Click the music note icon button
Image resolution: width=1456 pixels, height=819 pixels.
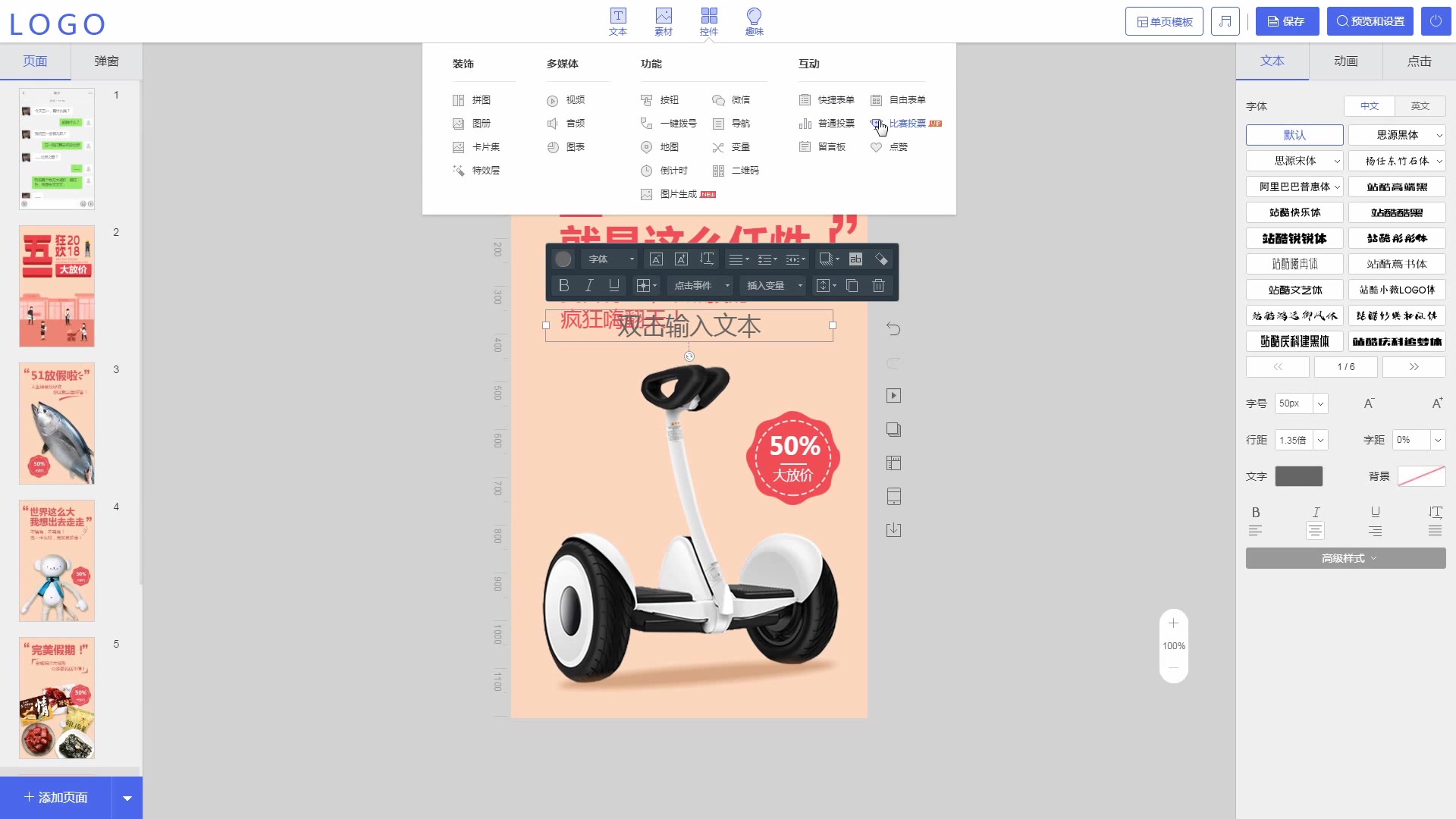pos(1225,21)
